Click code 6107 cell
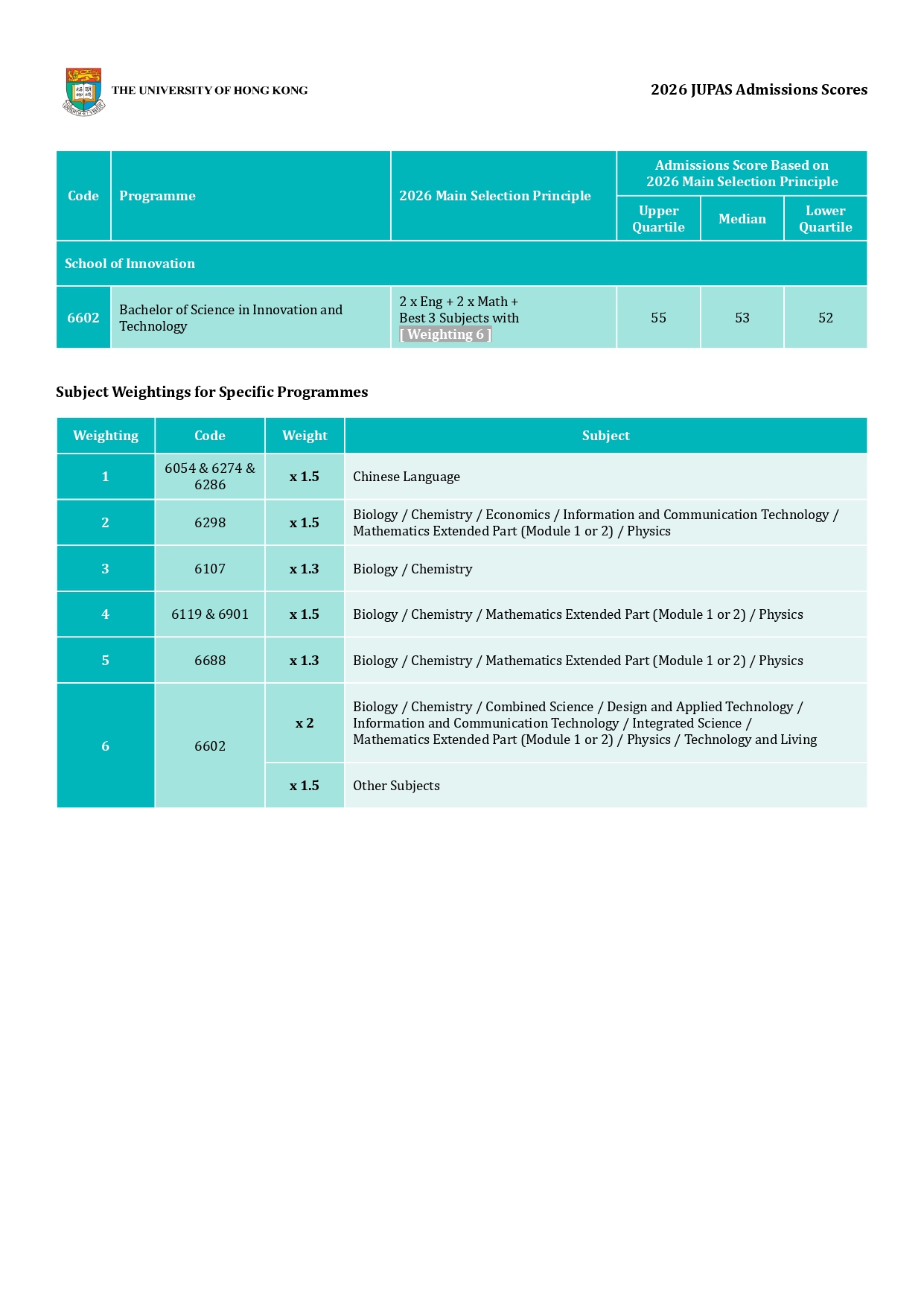 click(210, 569)
